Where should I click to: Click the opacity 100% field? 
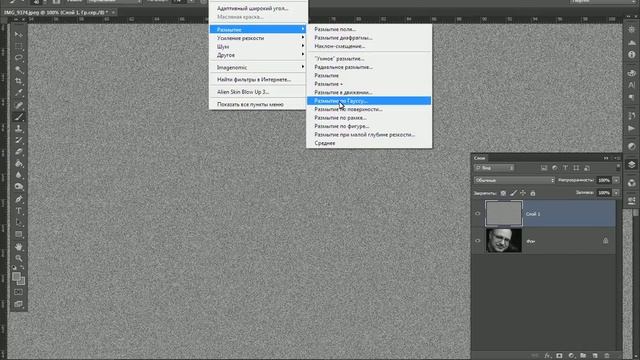click(x=604, y=180)
